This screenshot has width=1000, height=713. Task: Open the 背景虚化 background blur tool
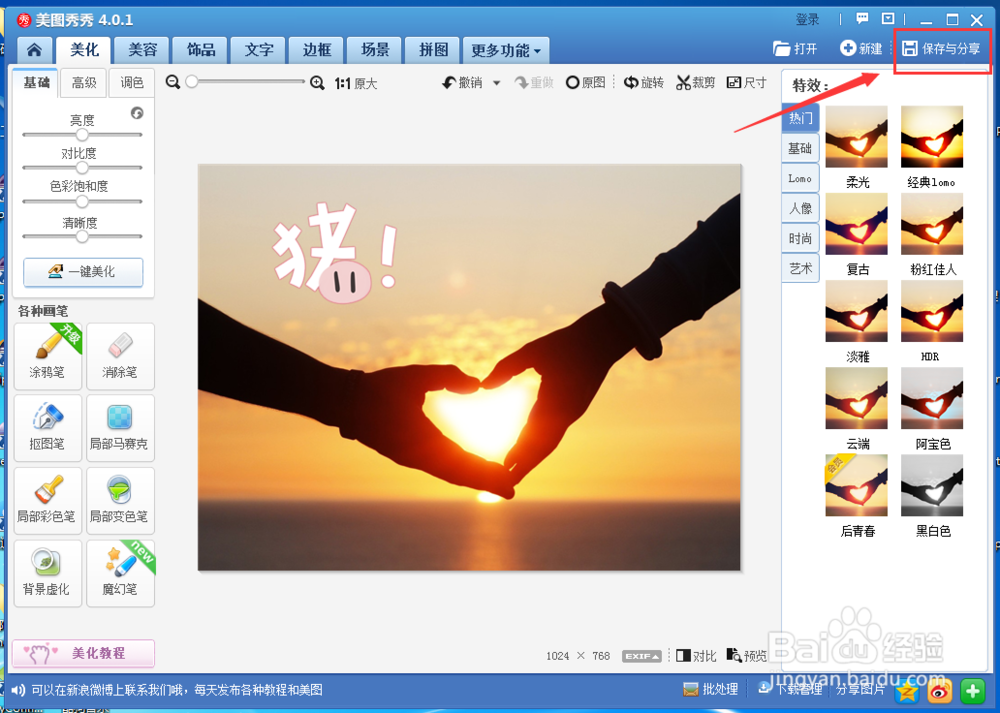pyautogui.click(x=47, y=573)
